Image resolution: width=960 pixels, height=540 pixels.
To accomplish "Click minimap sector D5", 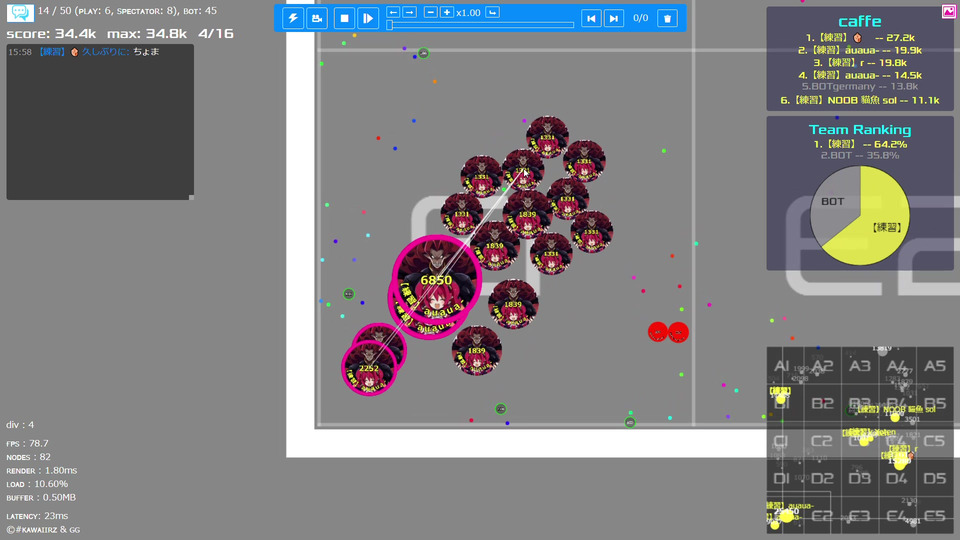I will [x=934, y=478].
